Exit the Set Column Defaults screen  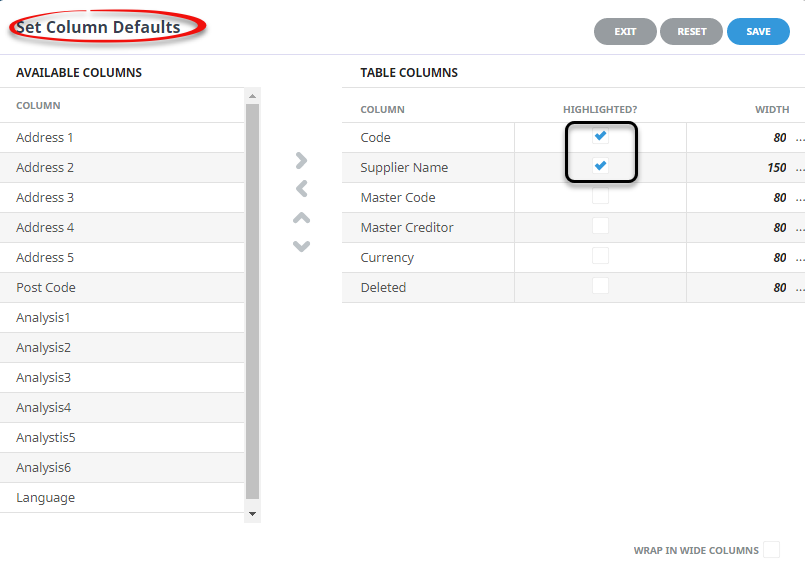[625, 32]
